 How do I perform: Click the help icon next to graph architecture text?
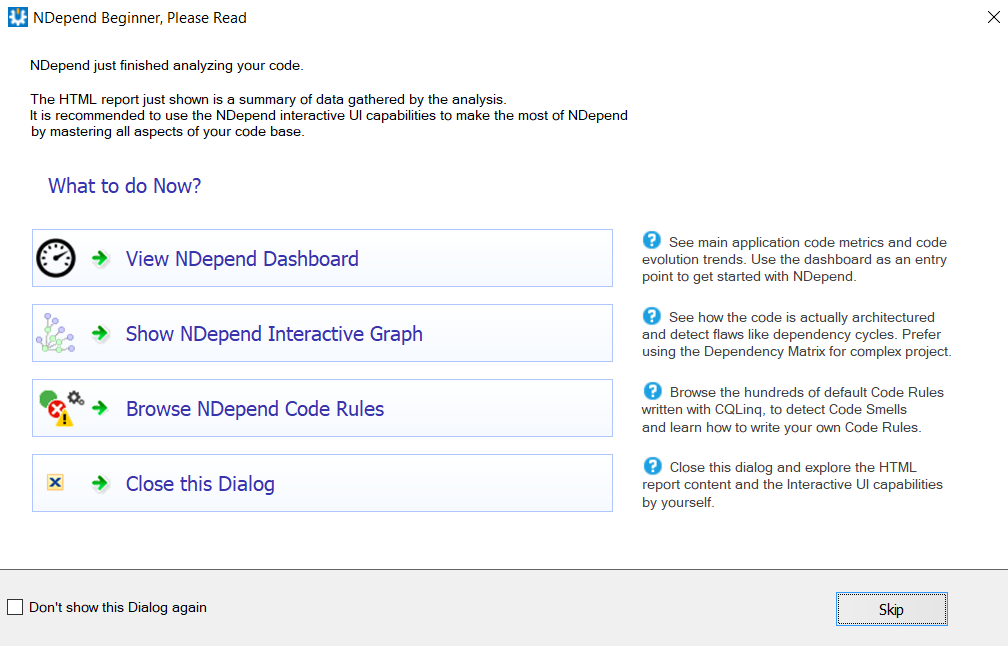[x=651, y=316]
